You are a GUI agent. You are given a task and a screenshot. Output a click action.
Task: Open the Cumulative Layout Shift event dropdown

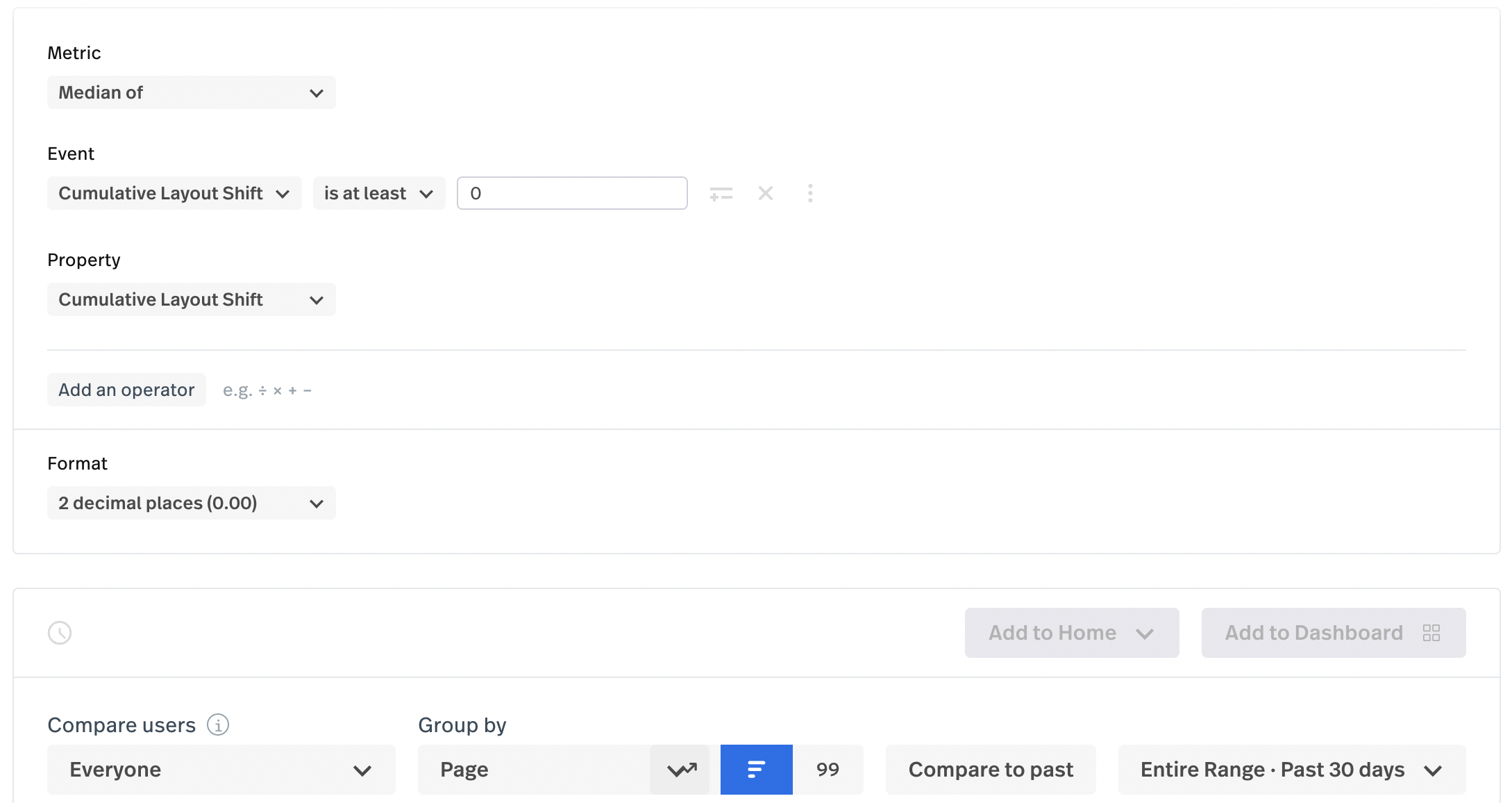tap(174, 193)
